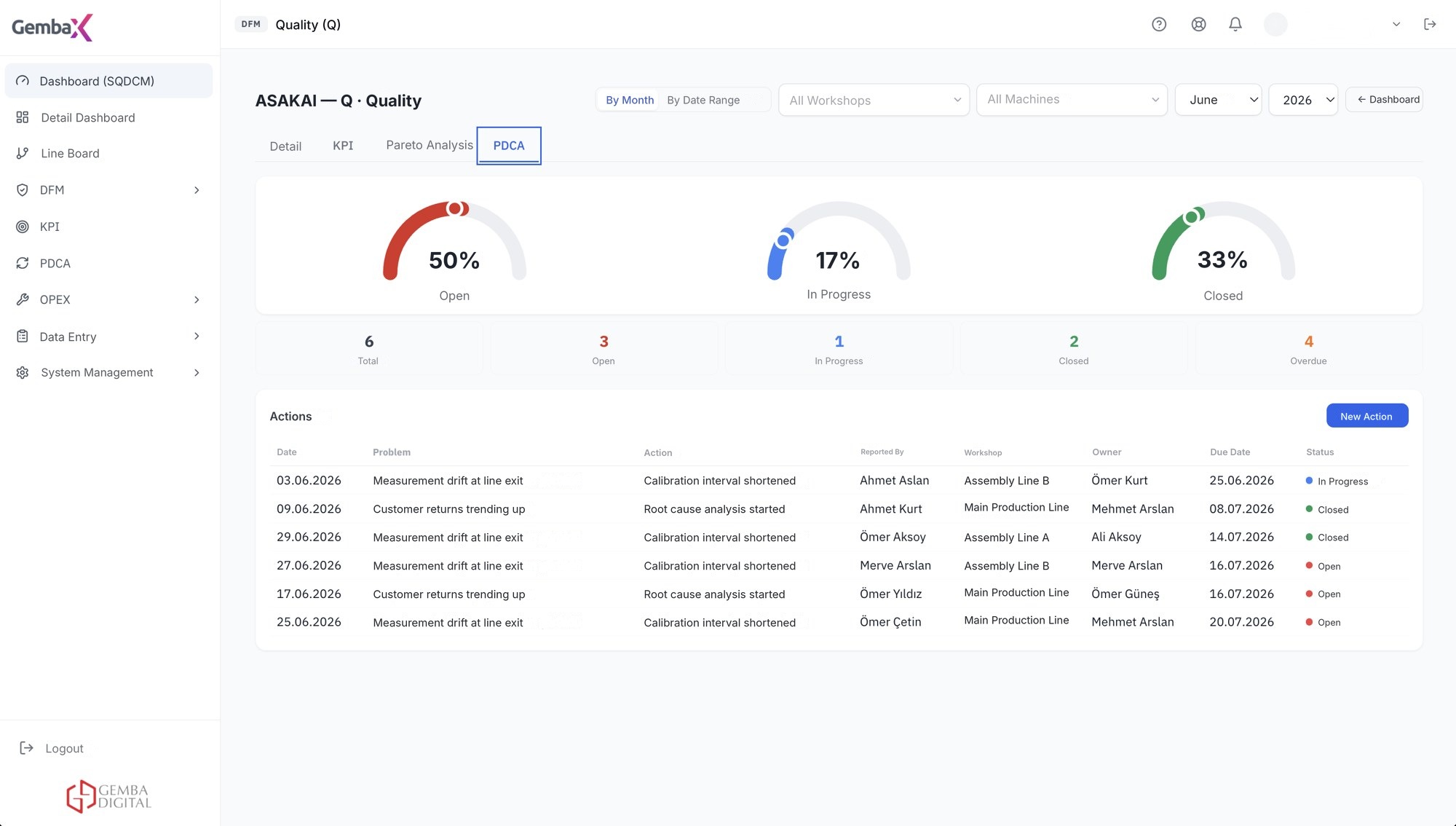Click the Overdue count card showing 4
1456x826 pixels.
click(x=1308, y=349)
